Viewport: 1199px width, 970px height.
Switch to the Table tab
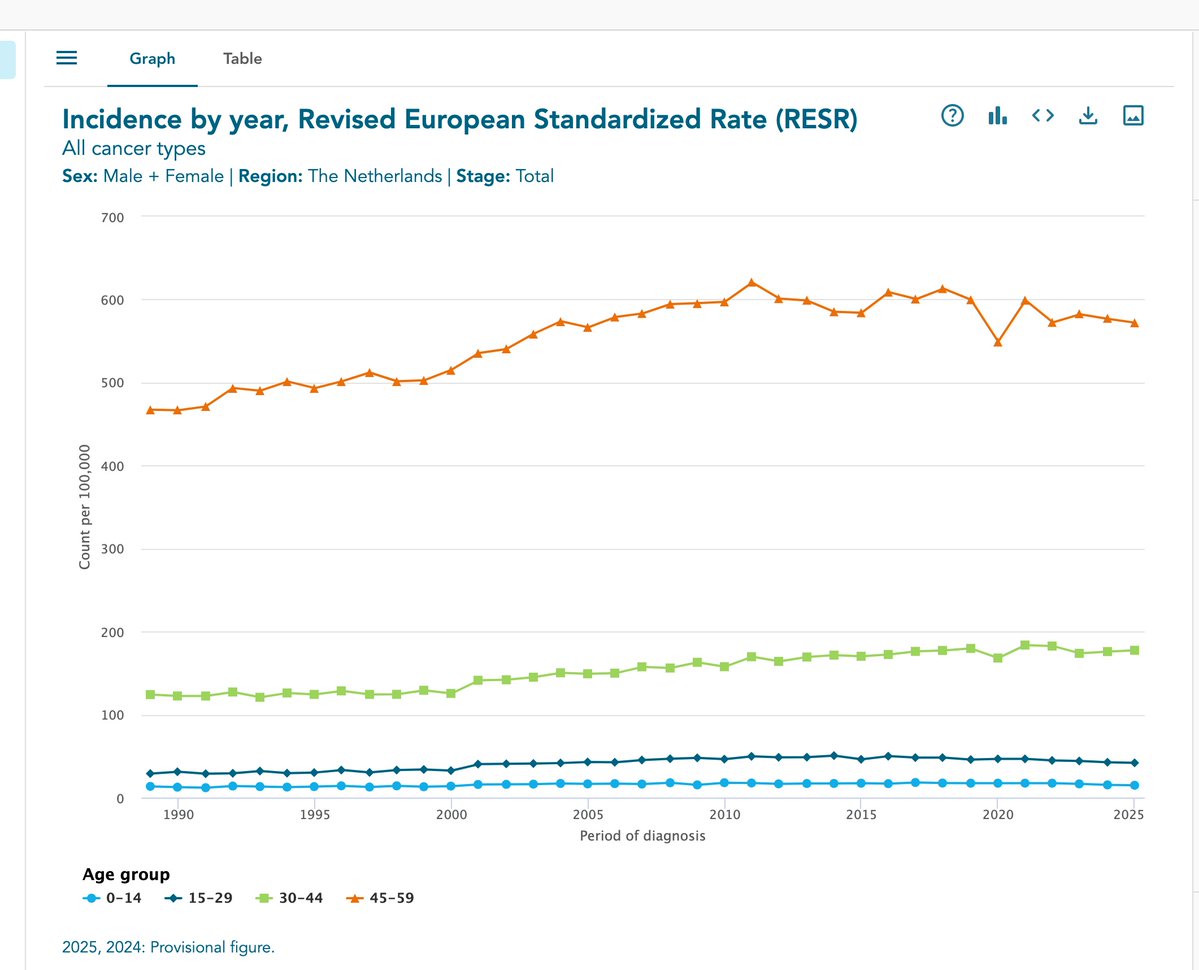[x=242, y=59]
